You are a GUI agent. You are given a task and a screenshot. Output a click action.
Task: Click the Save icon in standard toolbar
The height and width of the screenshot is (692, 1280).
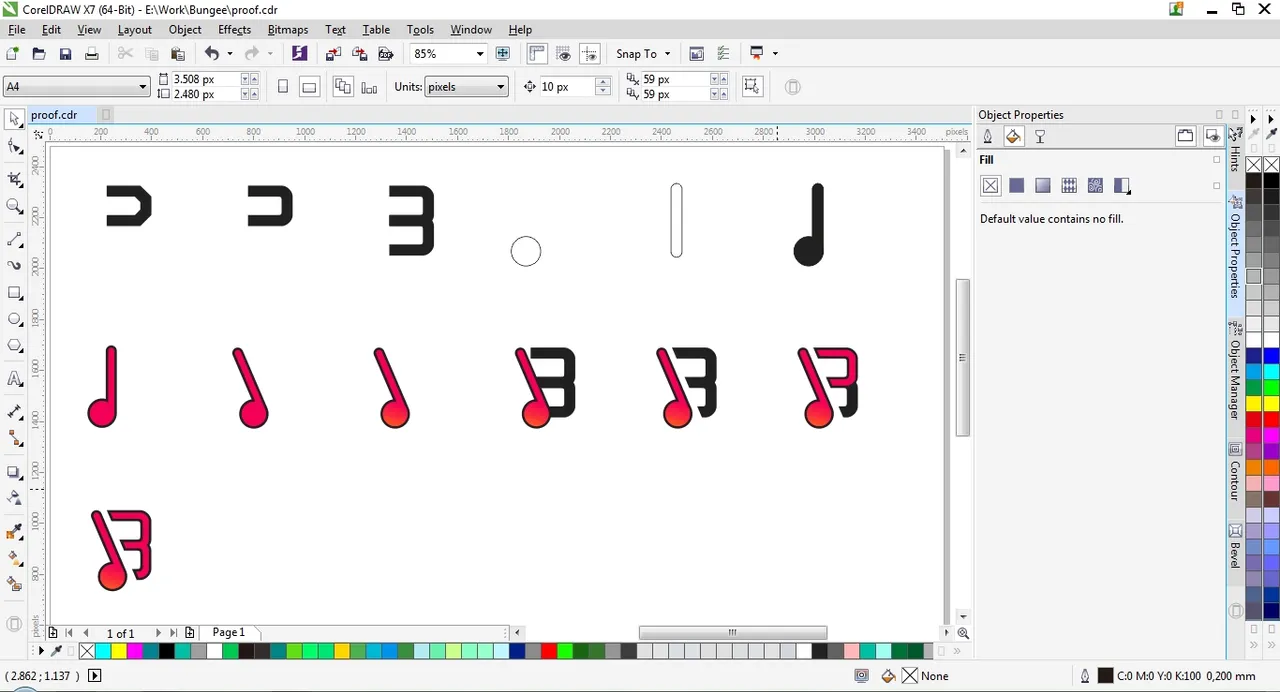(x=65, y=54)
